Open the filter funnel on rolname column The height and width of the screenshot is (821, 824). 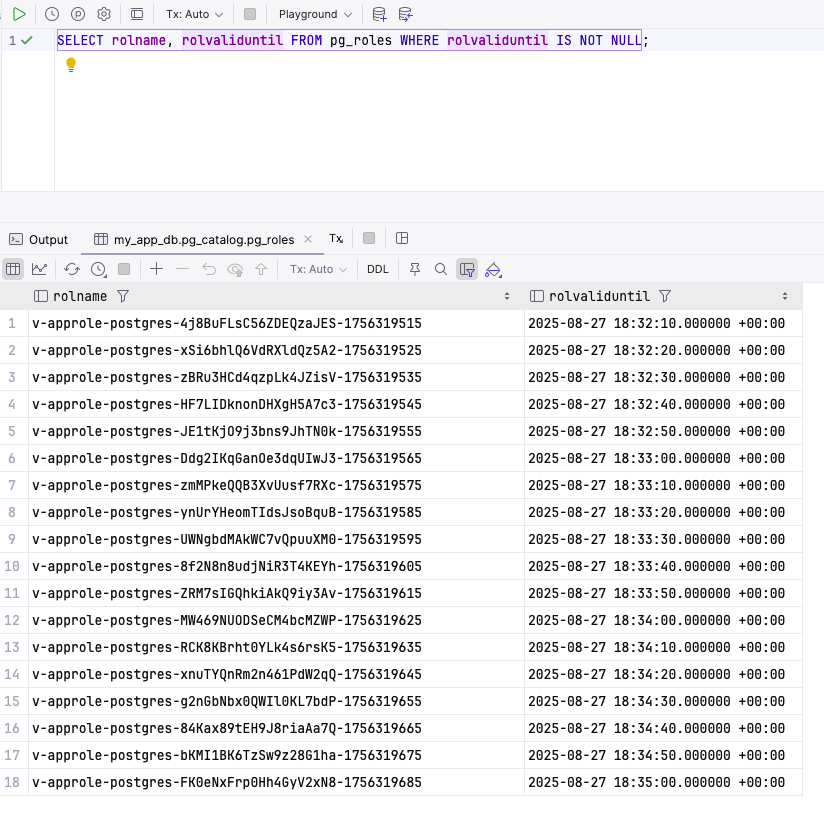point(122,296)
